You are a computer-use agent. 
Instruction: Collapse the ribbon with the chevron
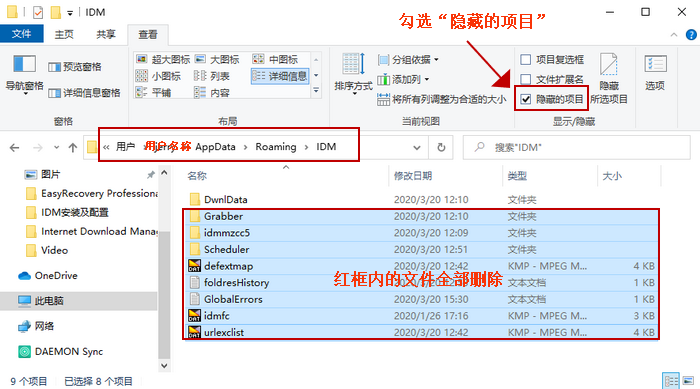[x=674, y=35]
